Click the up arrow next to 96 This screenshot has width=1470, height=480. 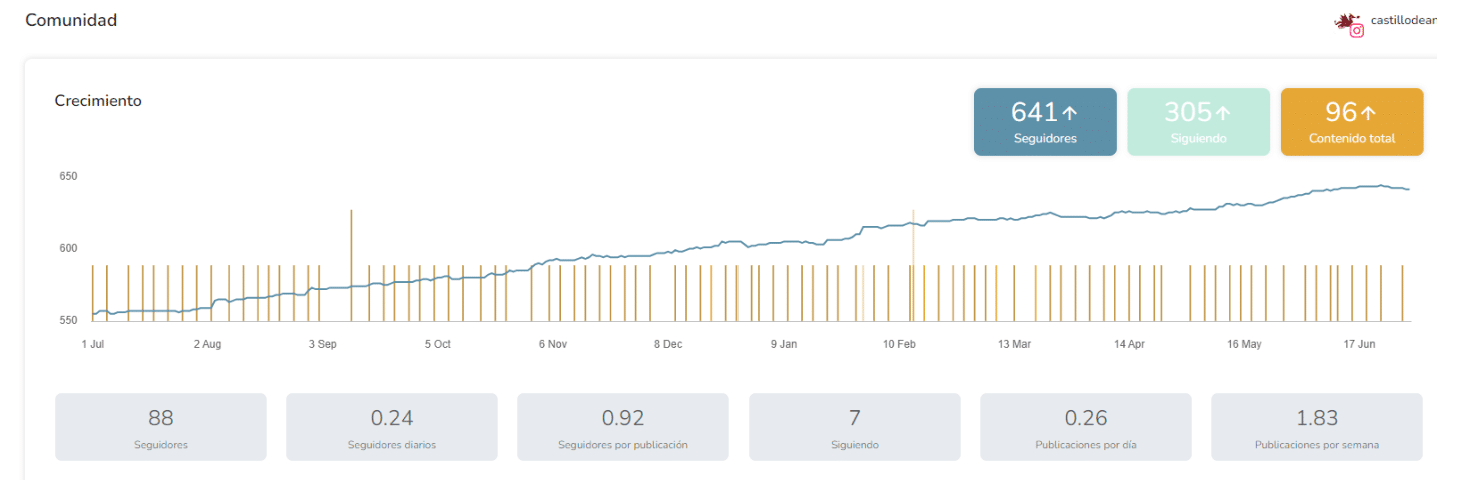[1368, 113]
